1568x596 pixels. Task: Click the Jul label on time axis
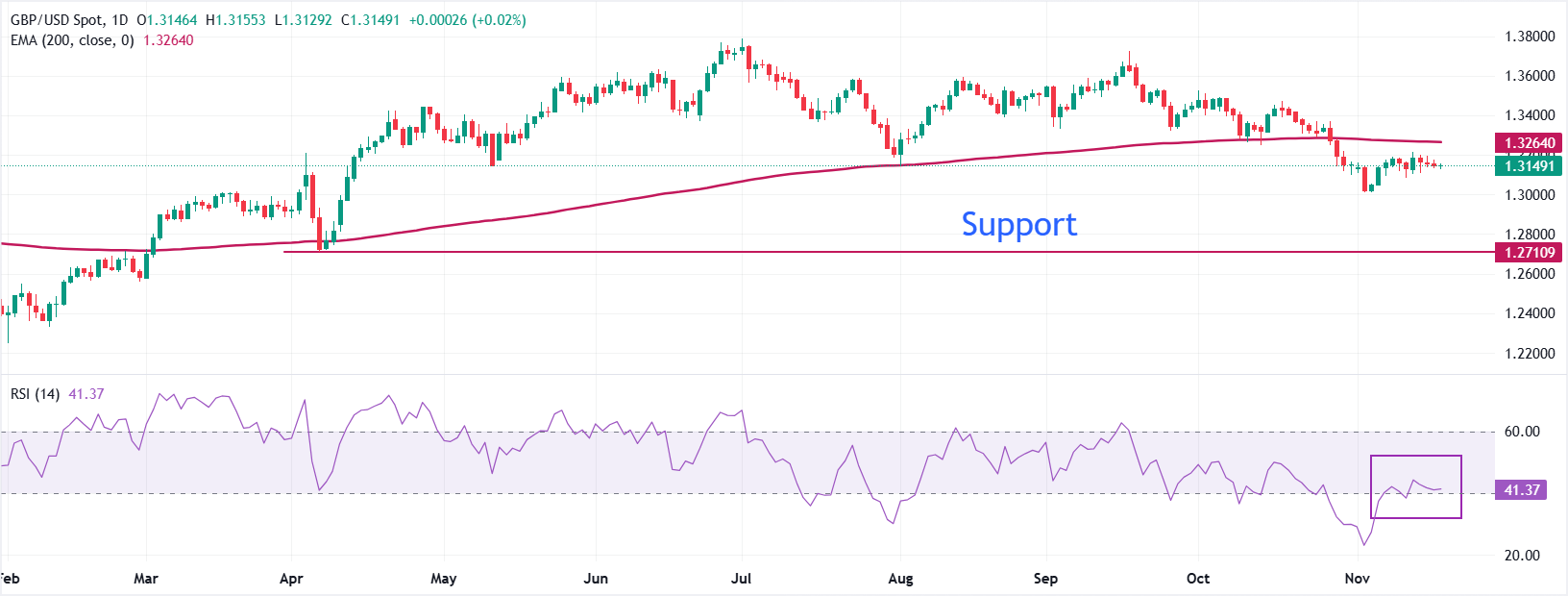coord(741,579)
